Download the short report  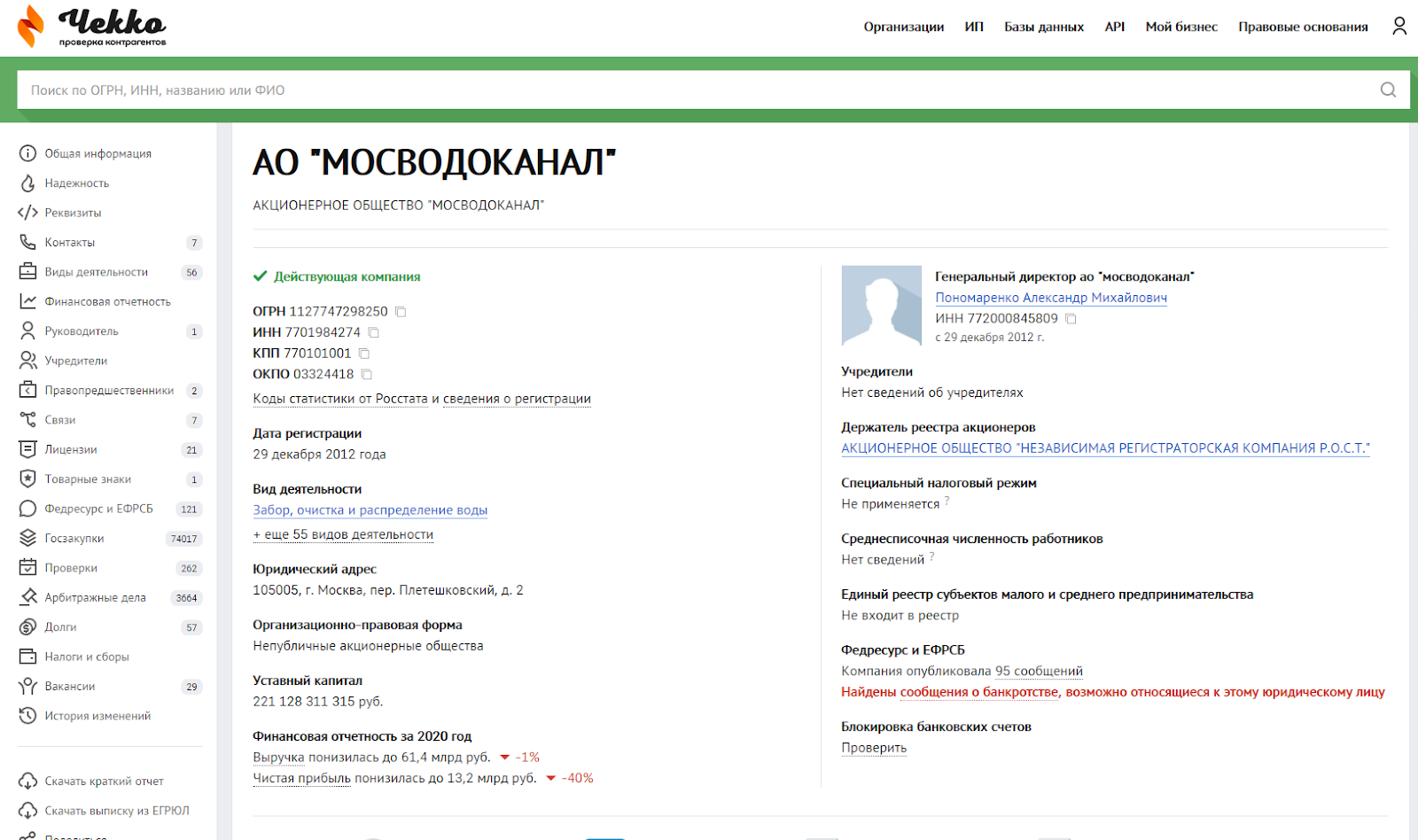tap(104, 782)
